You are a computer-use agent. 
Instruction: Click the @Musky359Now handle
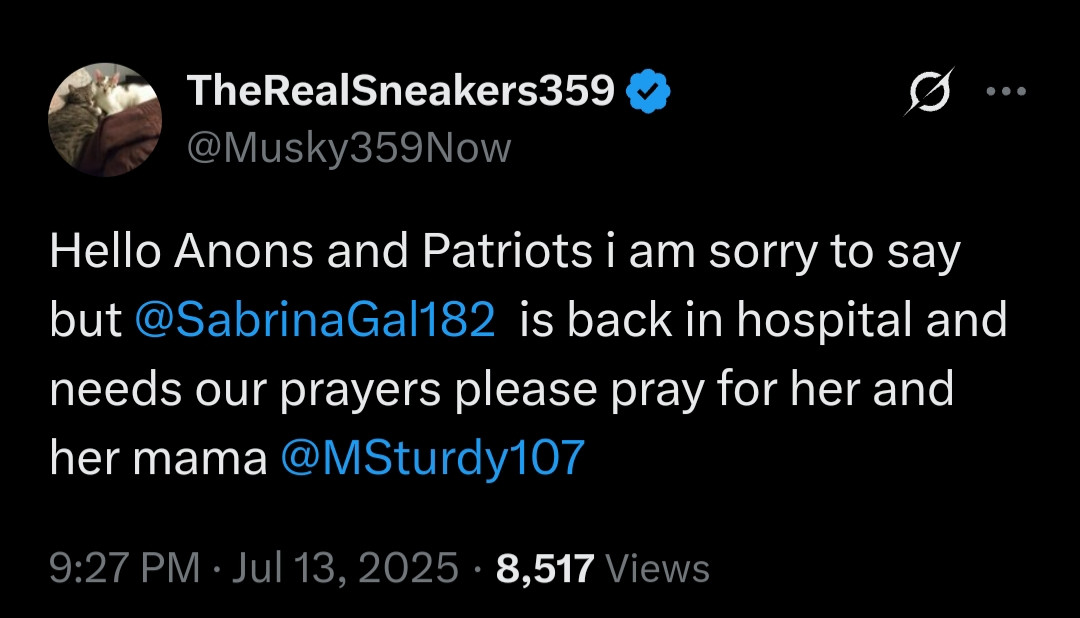pyautogui.click(x=349, y=149)
